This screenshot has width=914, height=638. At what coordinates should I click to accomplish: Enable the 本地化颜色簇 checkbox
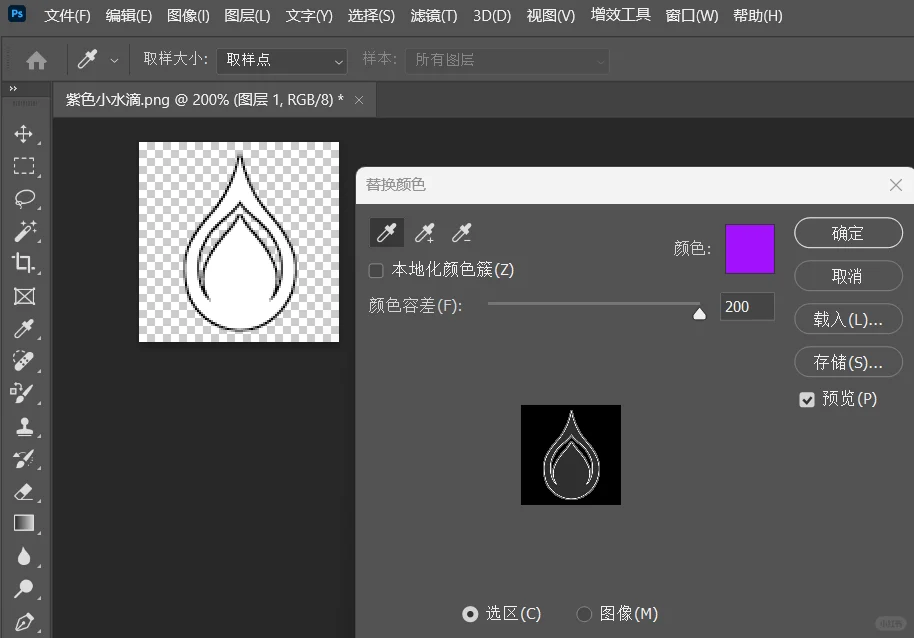click(x=375, y=271)
